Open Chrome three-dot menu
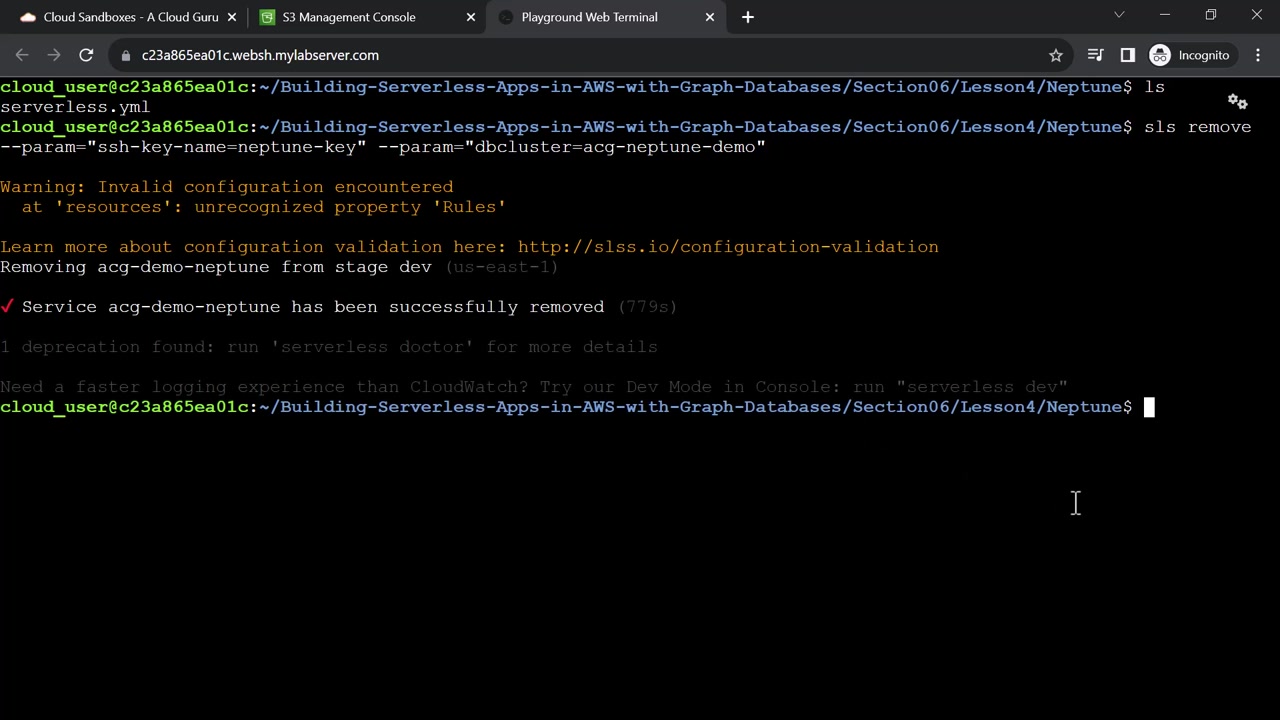Viewport: 1280px width, 720px height. pyautogui.click(x=1258, y=55)
